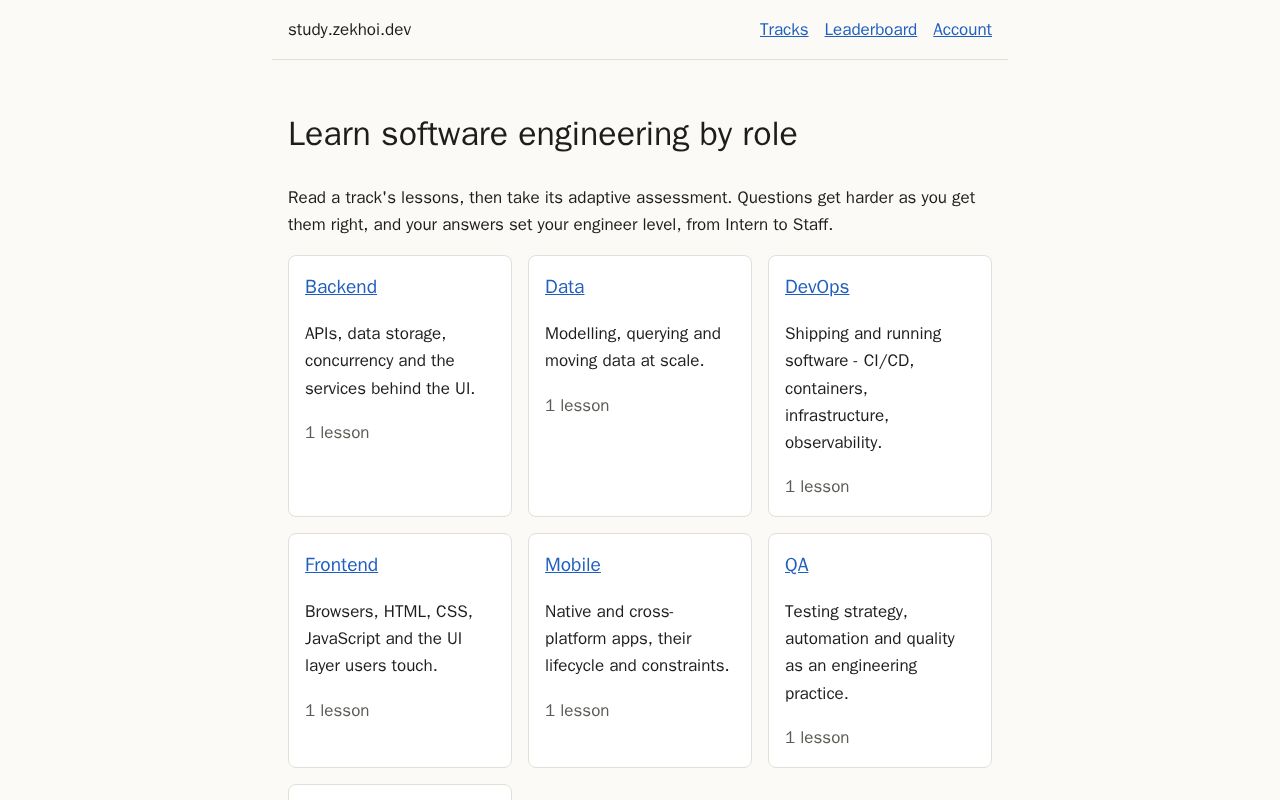Click the Mobile 'Native and cross-platform apps' description

[637, 639]
